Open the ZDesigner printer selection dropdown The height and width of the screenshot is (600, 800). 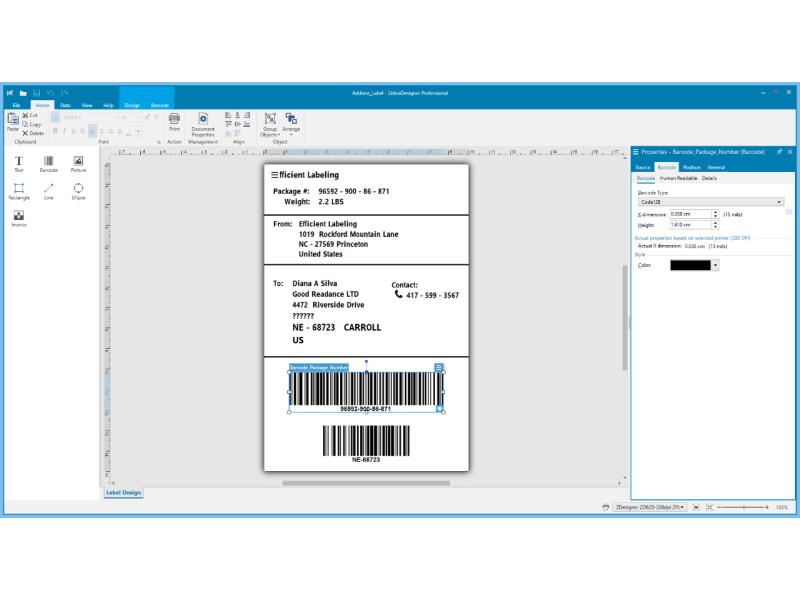point(649,507)
